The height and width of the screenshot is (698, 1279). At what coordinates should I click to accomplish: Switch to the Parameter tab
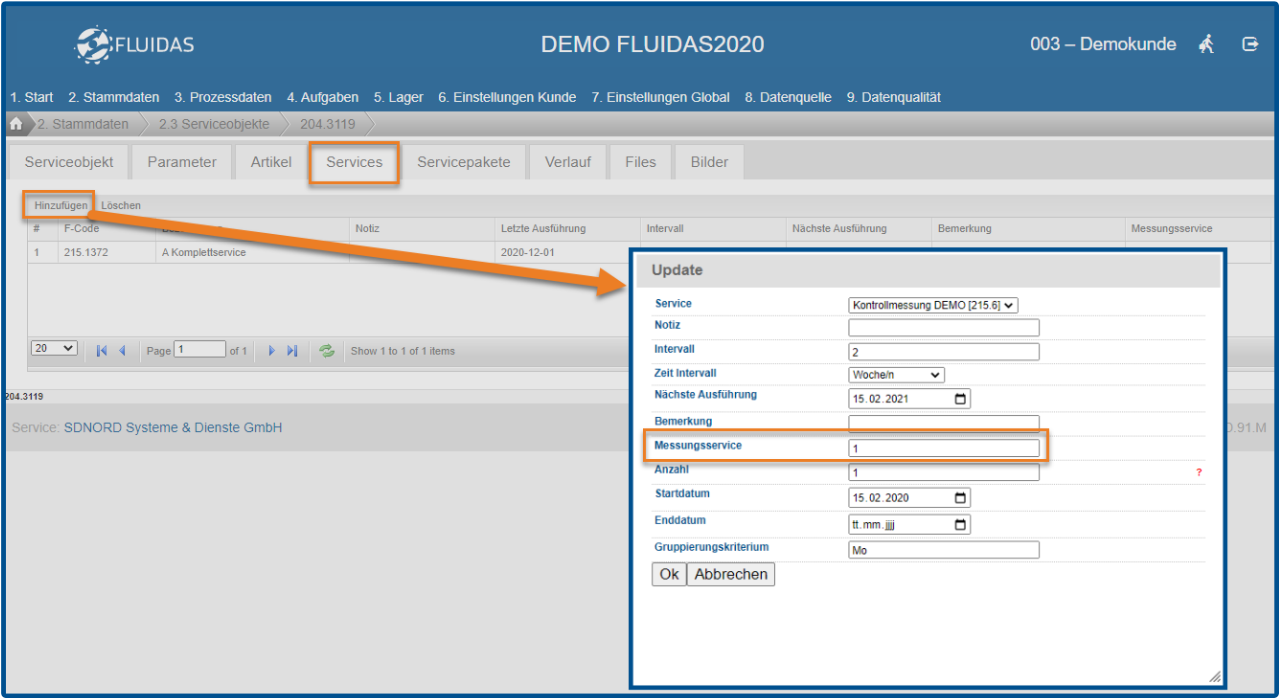point(182,162)
